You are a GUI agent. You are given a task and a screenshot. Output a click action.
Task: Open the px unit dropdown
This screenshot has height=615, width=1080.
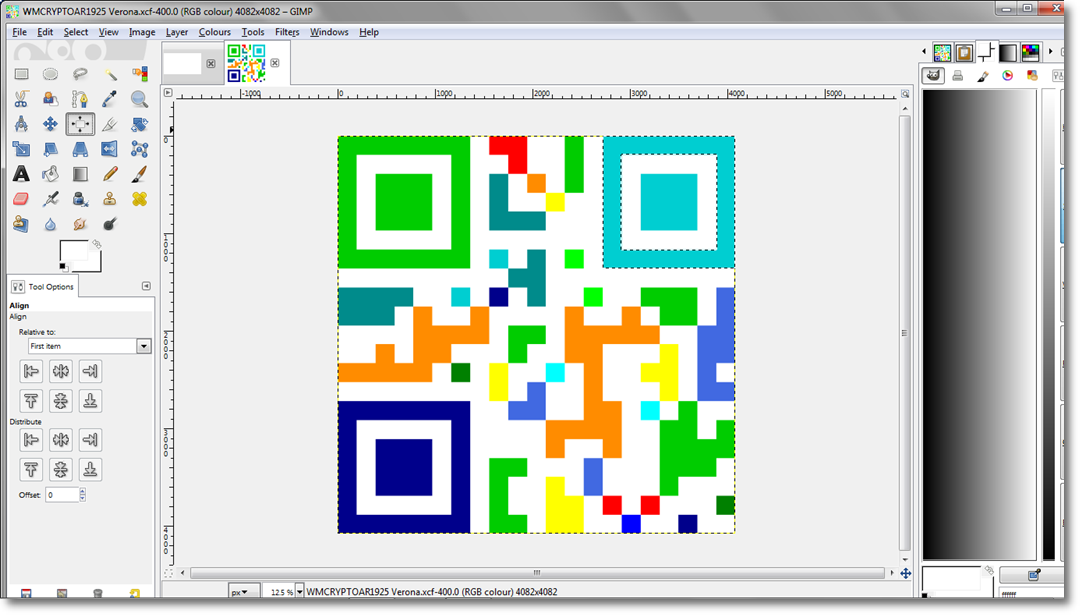tap(244, 592)
